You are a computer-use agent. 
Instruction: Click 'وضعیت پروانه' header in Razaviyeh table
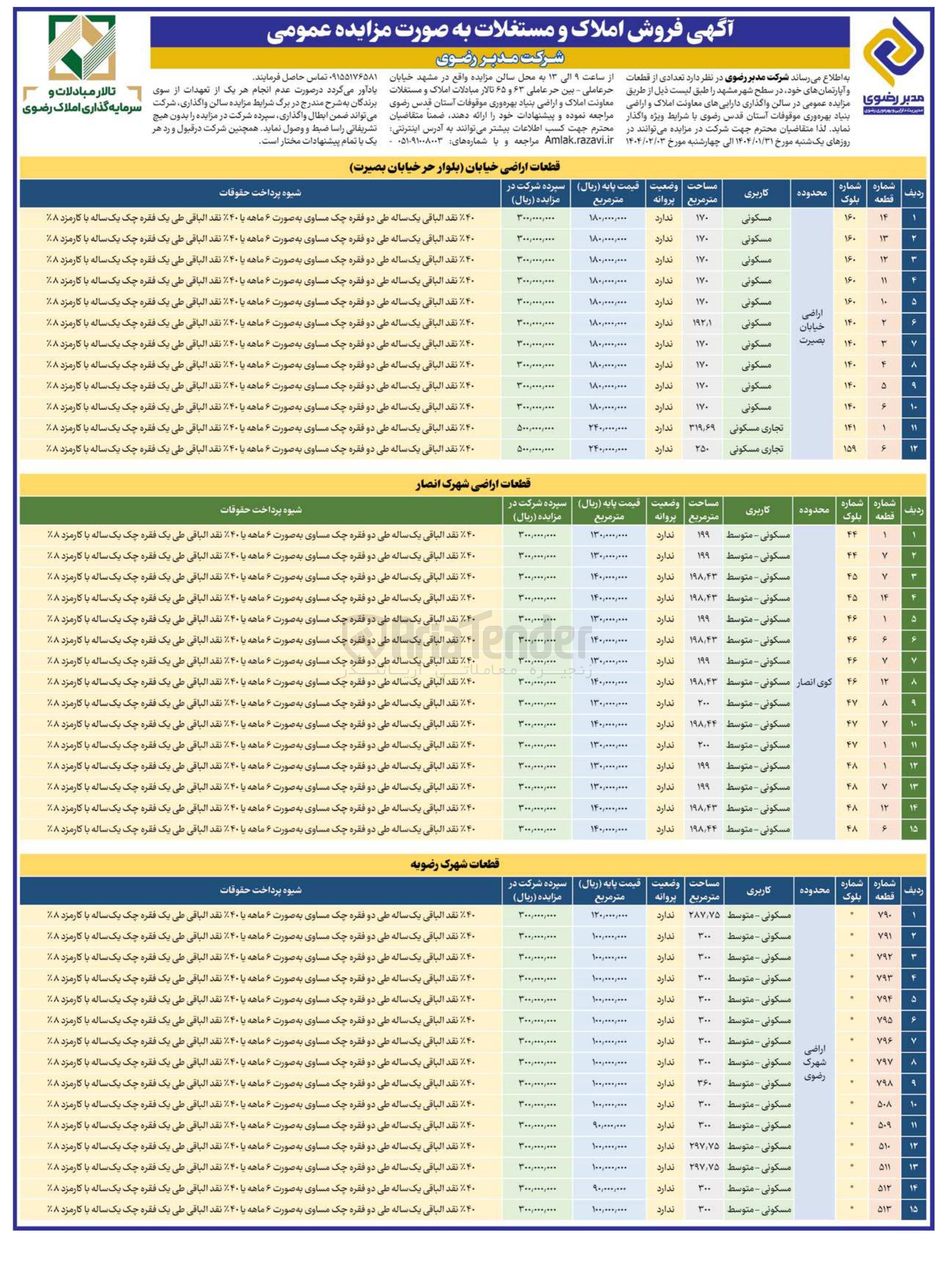click(x=665, y=890)
